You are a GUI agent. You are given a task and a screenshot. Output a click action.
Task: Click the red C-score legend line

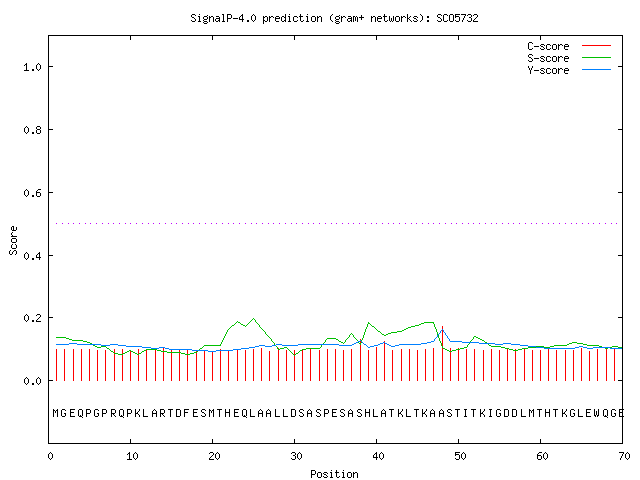click(596, 45)
